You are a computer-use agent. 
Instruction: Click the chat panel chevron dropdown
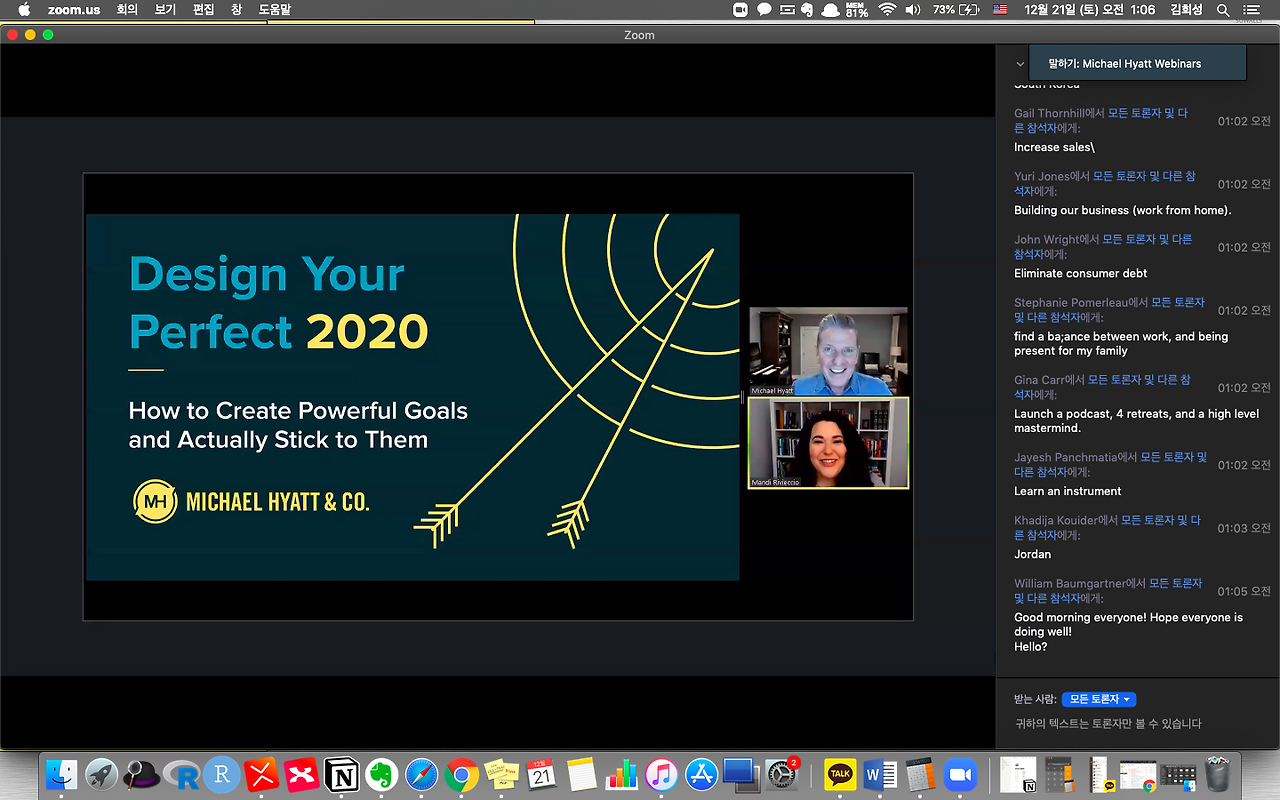click(1020, 64)
